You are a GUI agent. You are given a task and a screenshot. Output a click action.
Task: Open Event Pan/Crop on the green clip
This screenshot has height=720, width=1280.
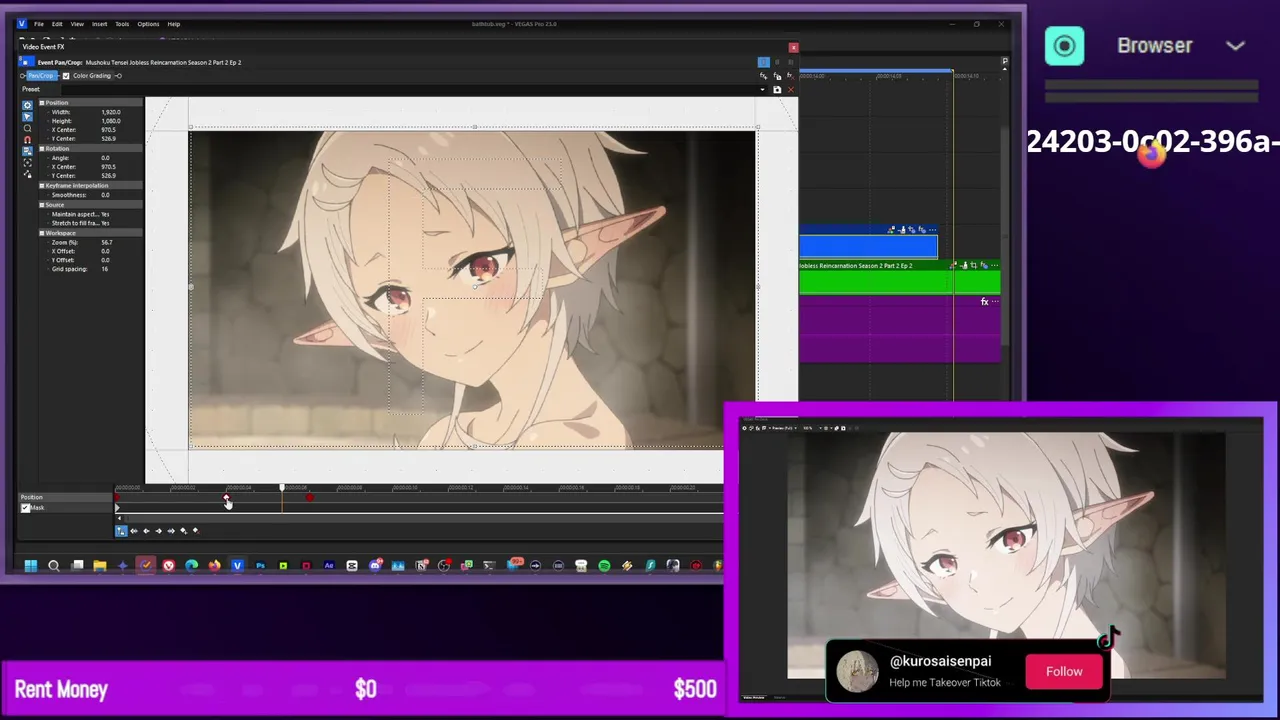point(974,265)
